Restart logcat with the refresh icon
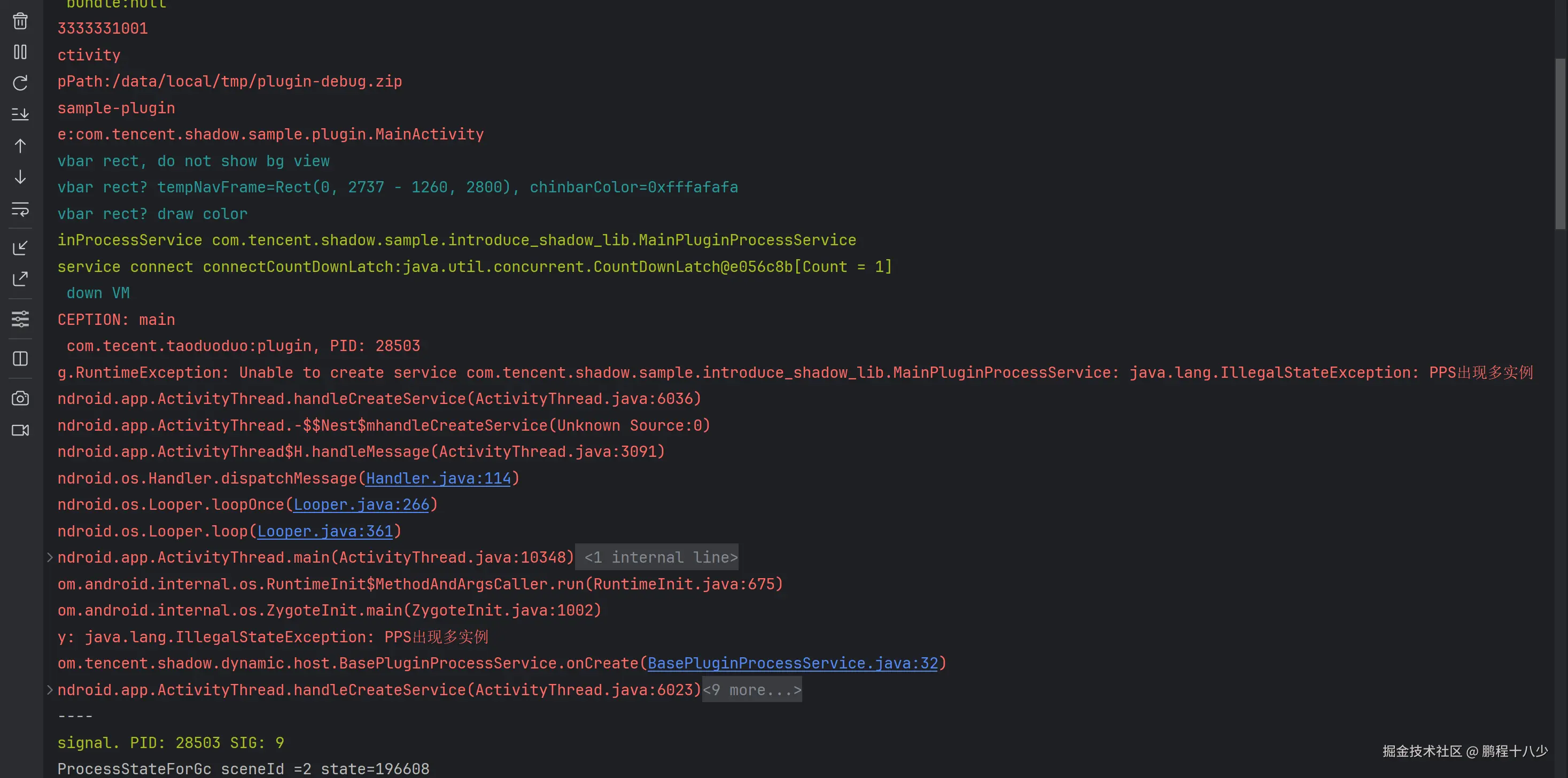The width and height of the screenshot is (1568, 778). tap(20, 83)
